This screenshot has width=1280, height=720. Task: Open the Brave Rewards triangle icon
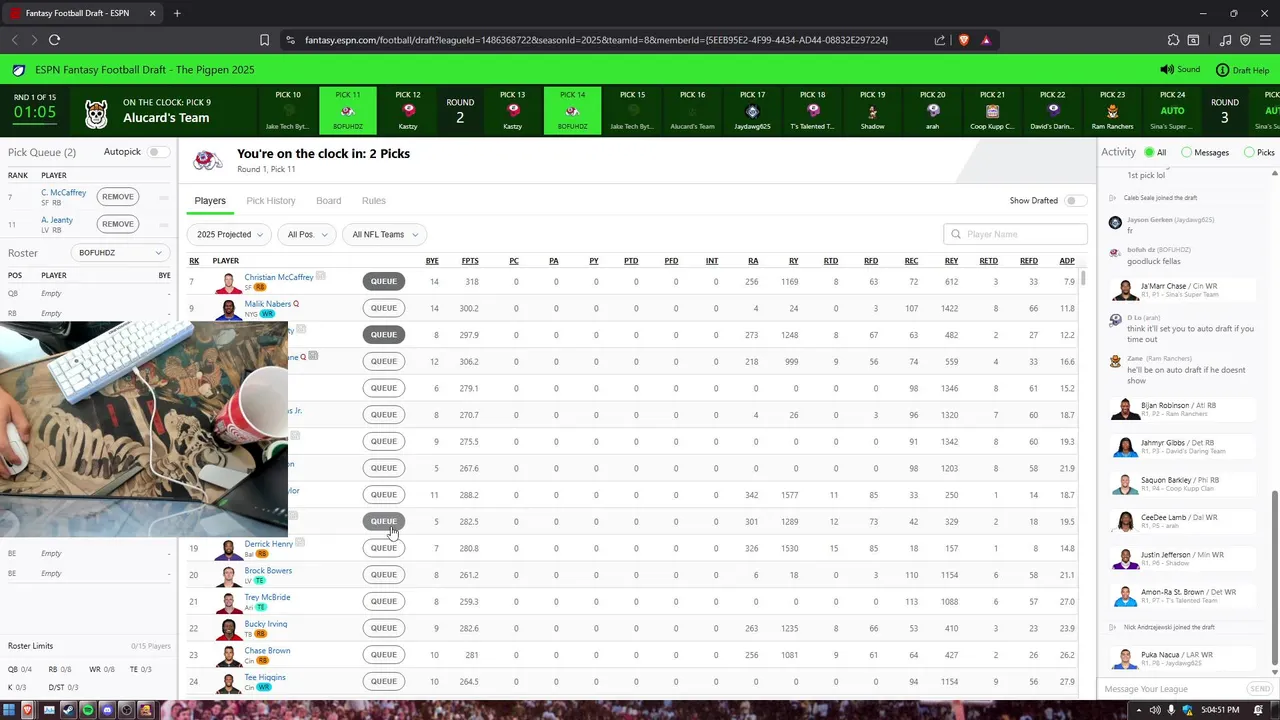pos(986,40)
